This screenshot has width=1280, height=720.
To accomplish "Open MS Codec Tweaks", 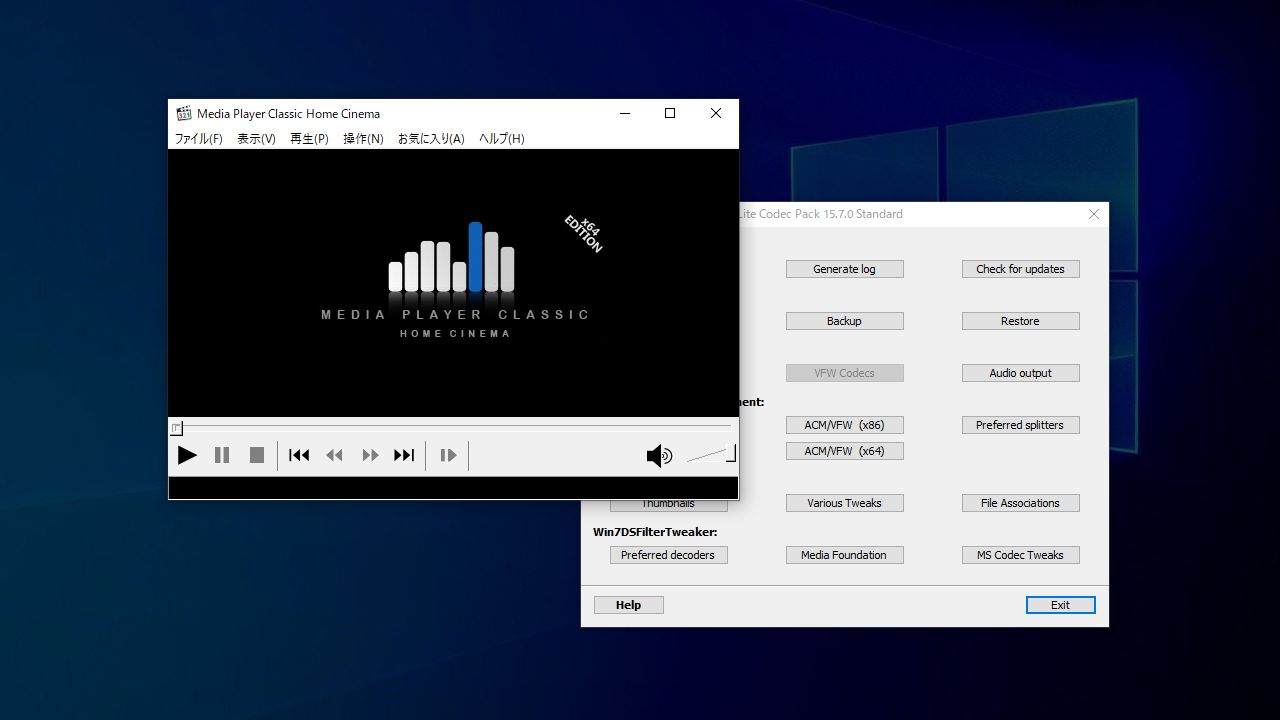I will coord(1020,555).
